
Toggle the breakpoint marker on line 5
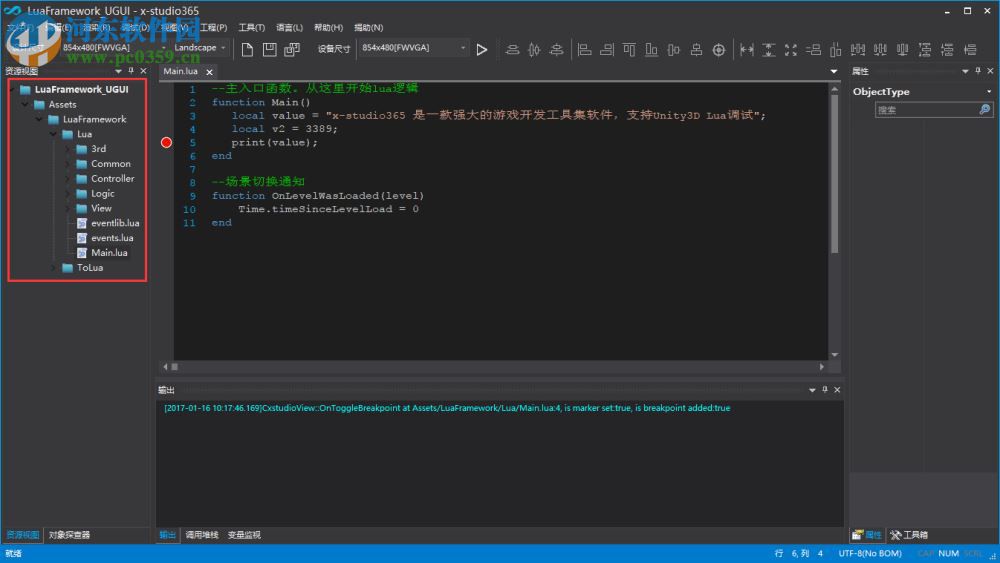coord(166,142)
